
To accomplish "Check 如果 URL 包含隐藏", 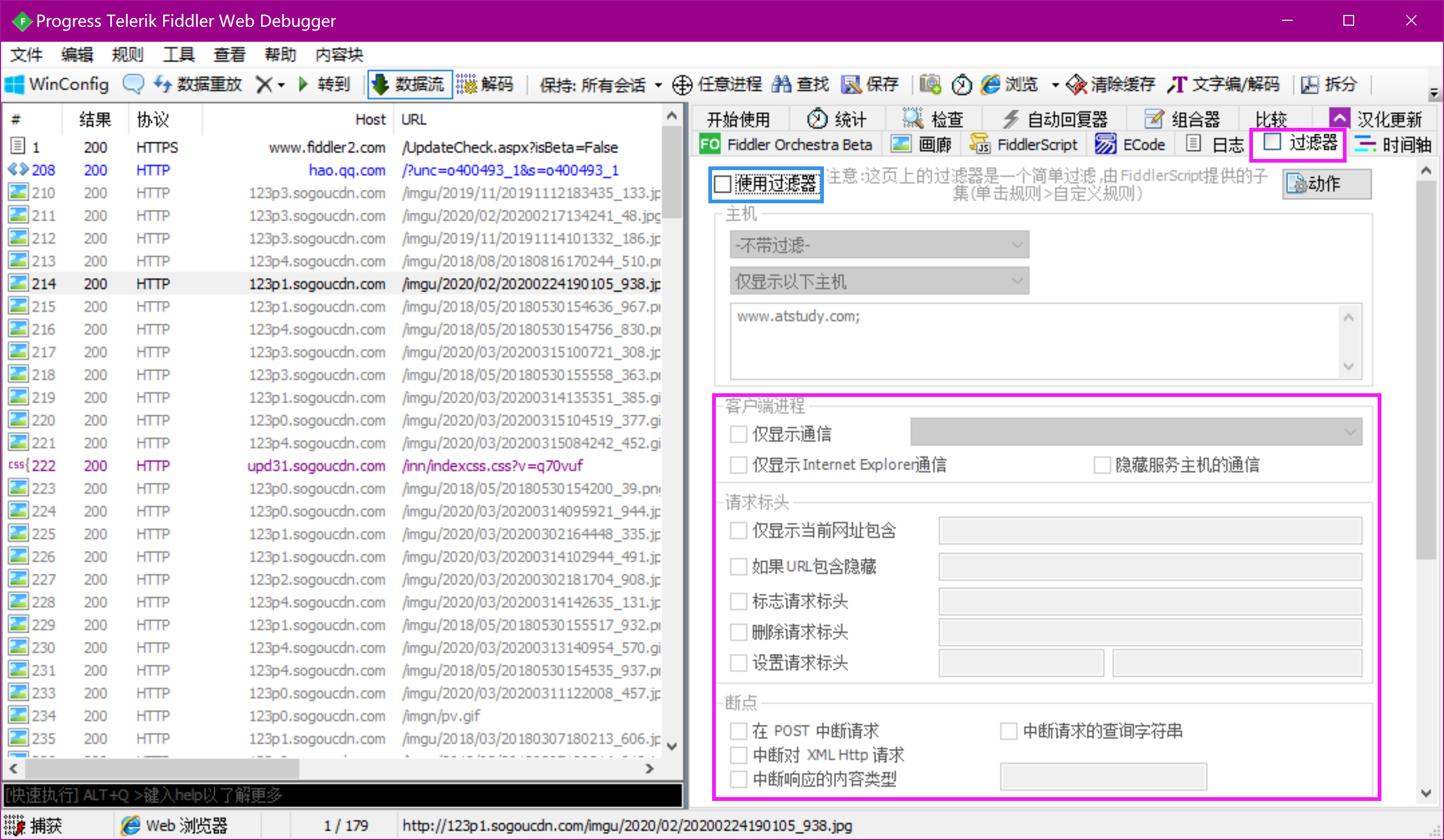I will [x=739, y=567].
